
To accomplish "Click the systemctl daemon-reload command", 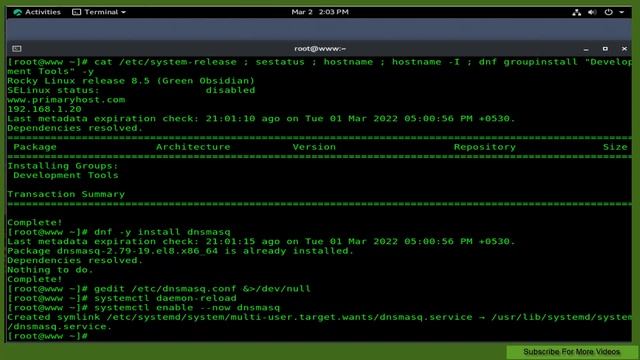I will [x=165, y=298].
